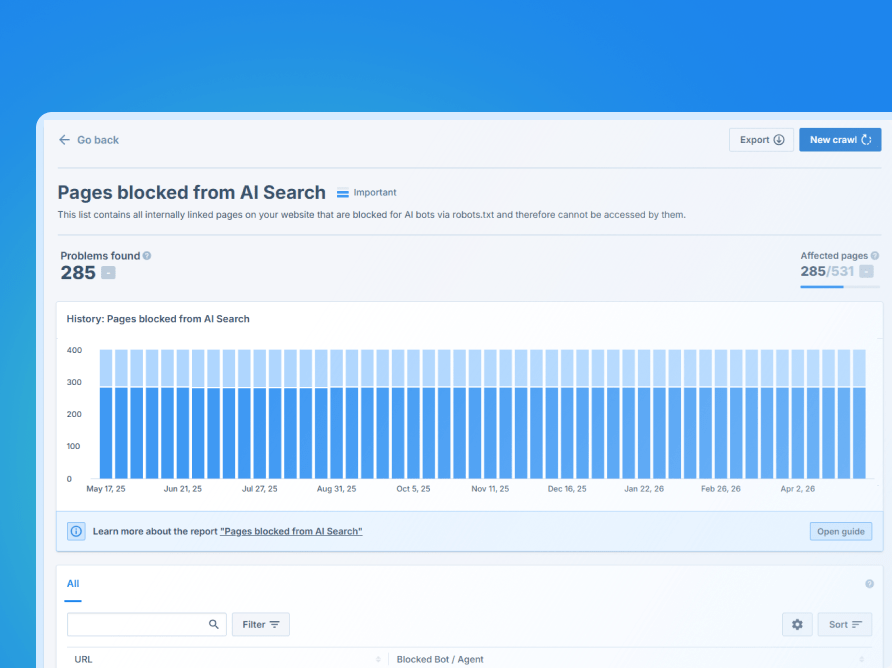
Task: Start a New crawl
Action: (x=840, y=140)
